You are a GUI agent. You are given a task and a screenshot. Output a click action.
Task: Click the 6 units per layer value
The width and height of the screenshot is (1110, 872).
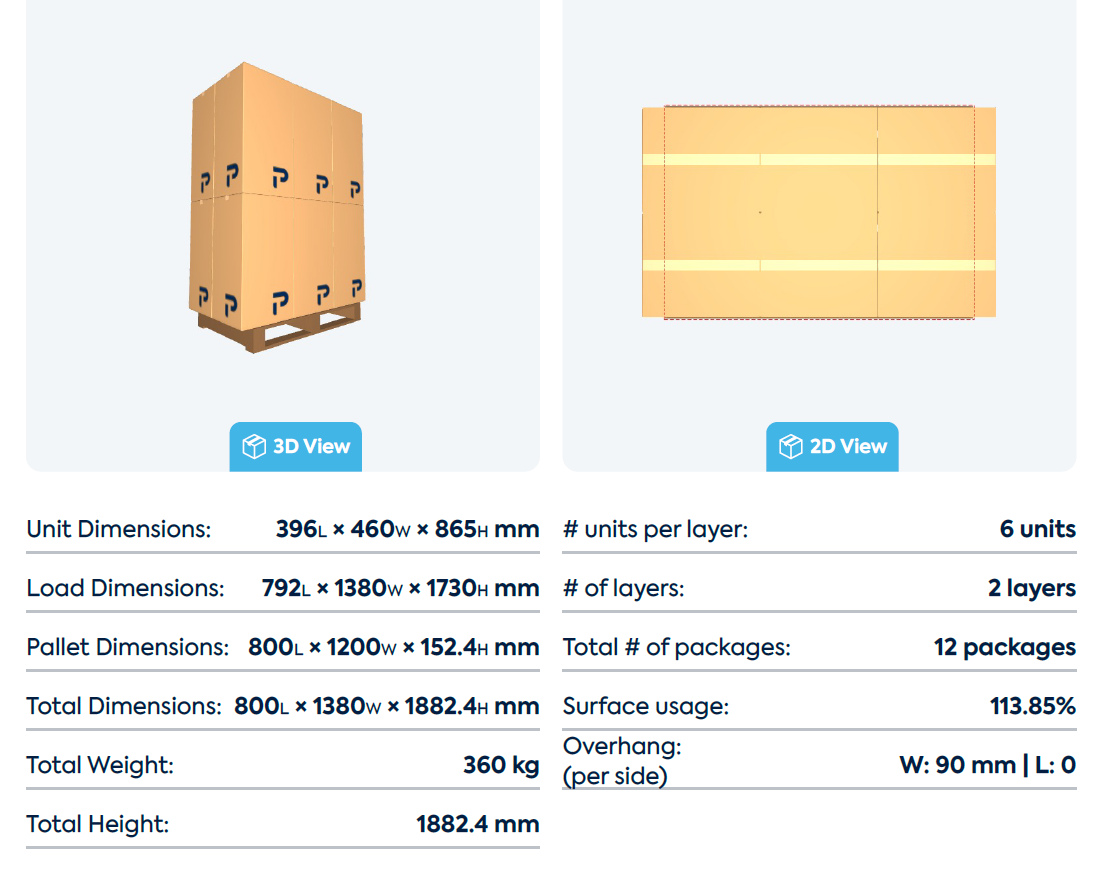tap(1038, 529)
